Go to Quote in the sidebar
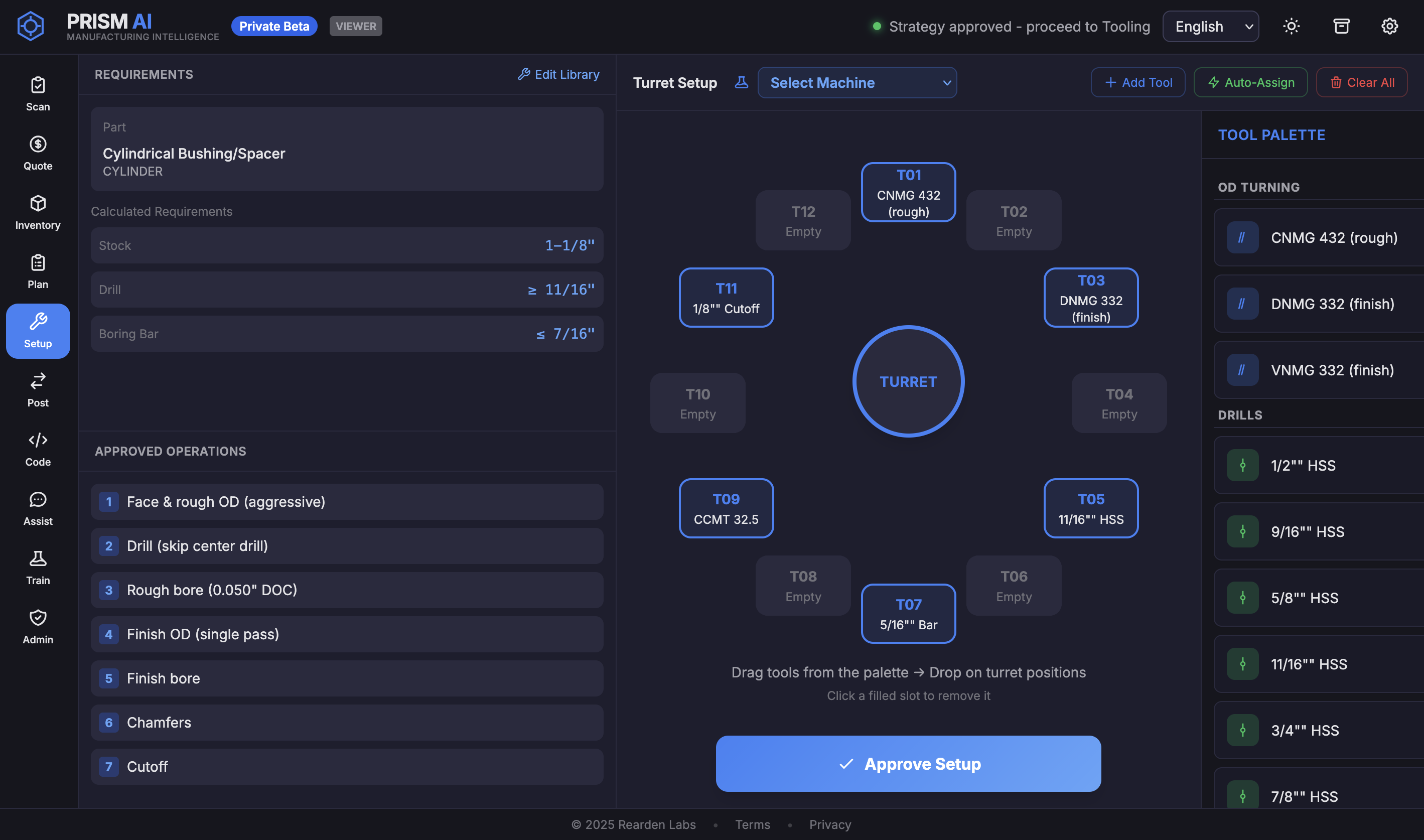 click(38, 153)
